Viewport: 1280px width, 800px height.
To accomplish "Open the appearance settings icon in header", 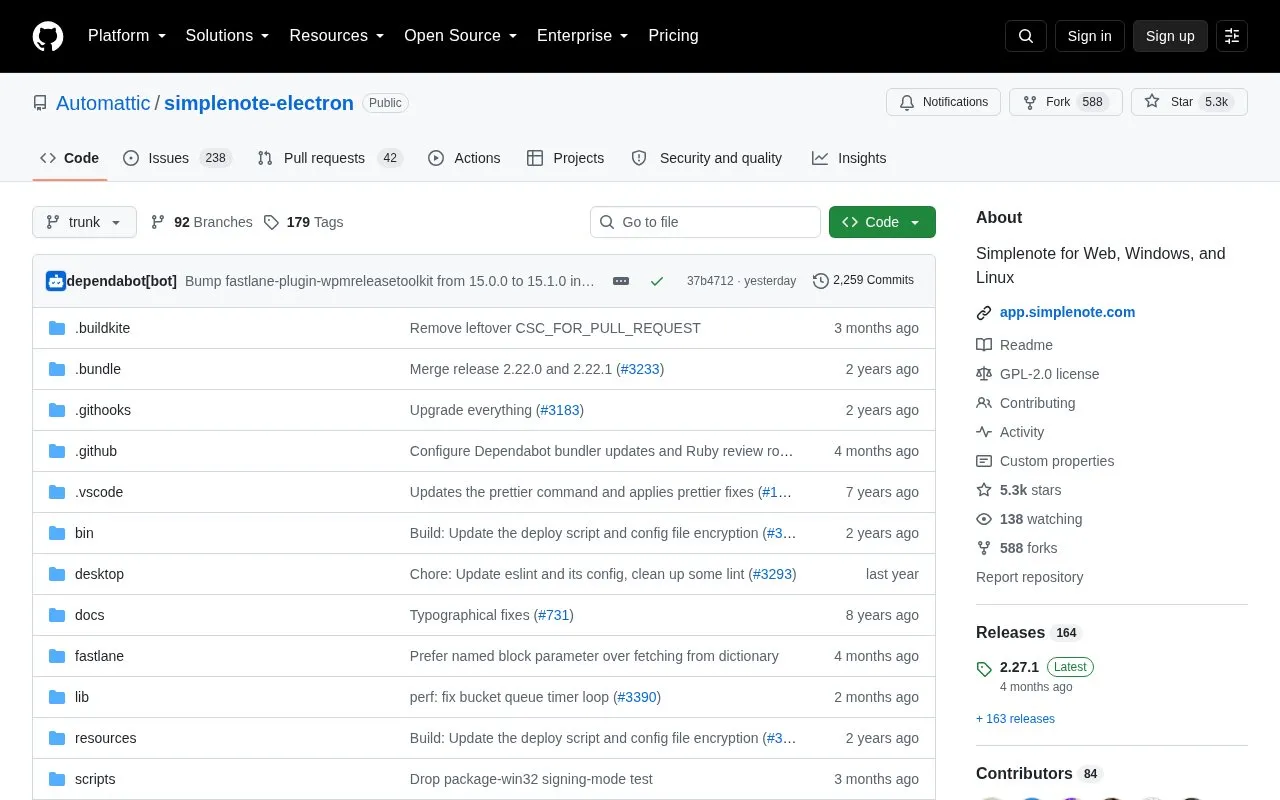I will click(1232, 36).
